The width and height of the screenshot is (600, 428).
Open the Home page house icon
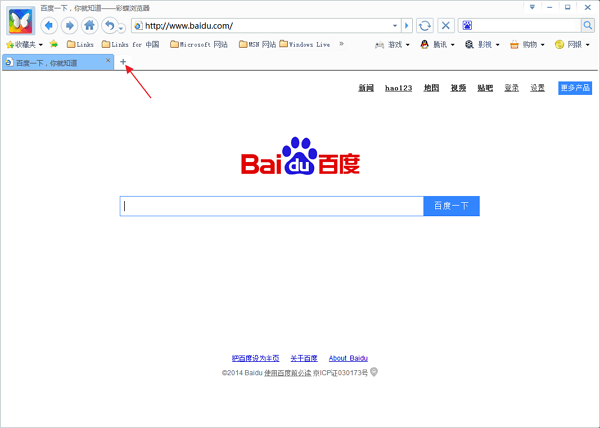[90, 26]
